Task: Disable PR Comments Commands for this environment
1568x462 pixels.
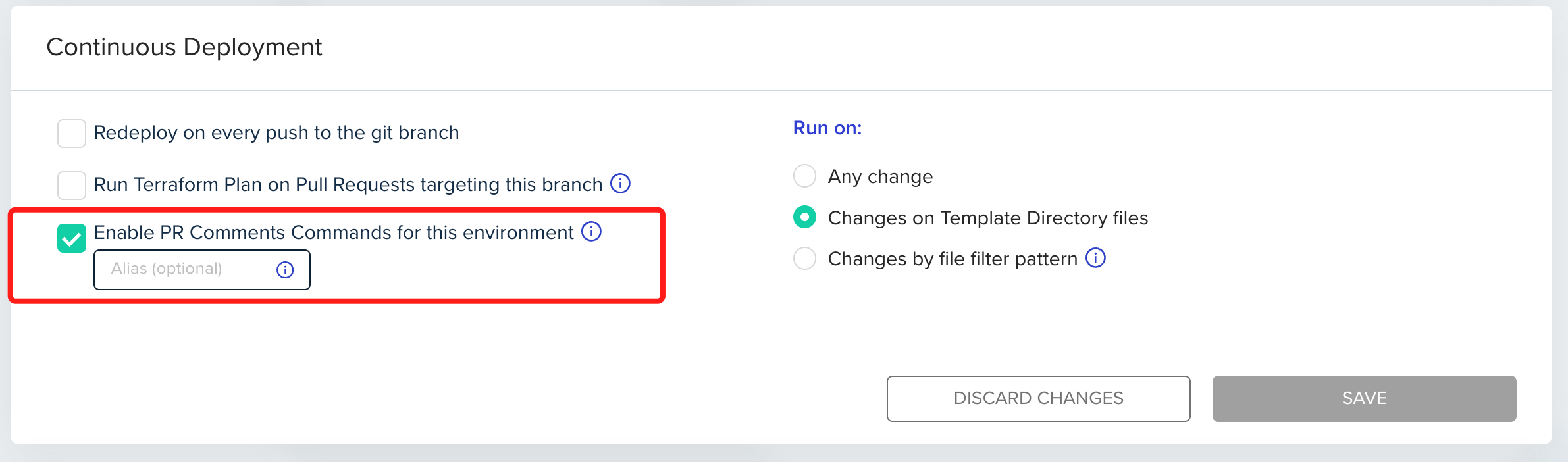Action: pyautogui.click(x=70, y=238)
